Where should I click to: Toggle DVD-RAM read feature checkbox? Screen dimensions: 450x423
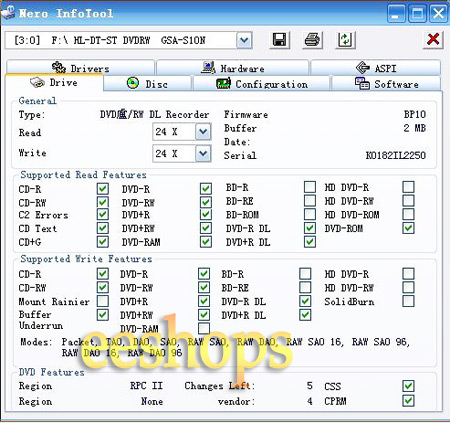206,242
